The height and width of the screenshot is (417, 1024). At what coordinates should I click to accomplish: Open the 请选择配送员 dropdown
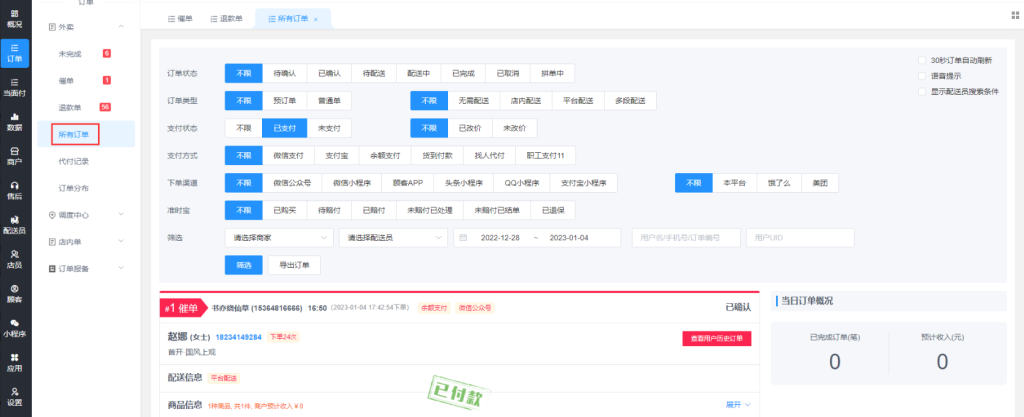pos(391,238)
